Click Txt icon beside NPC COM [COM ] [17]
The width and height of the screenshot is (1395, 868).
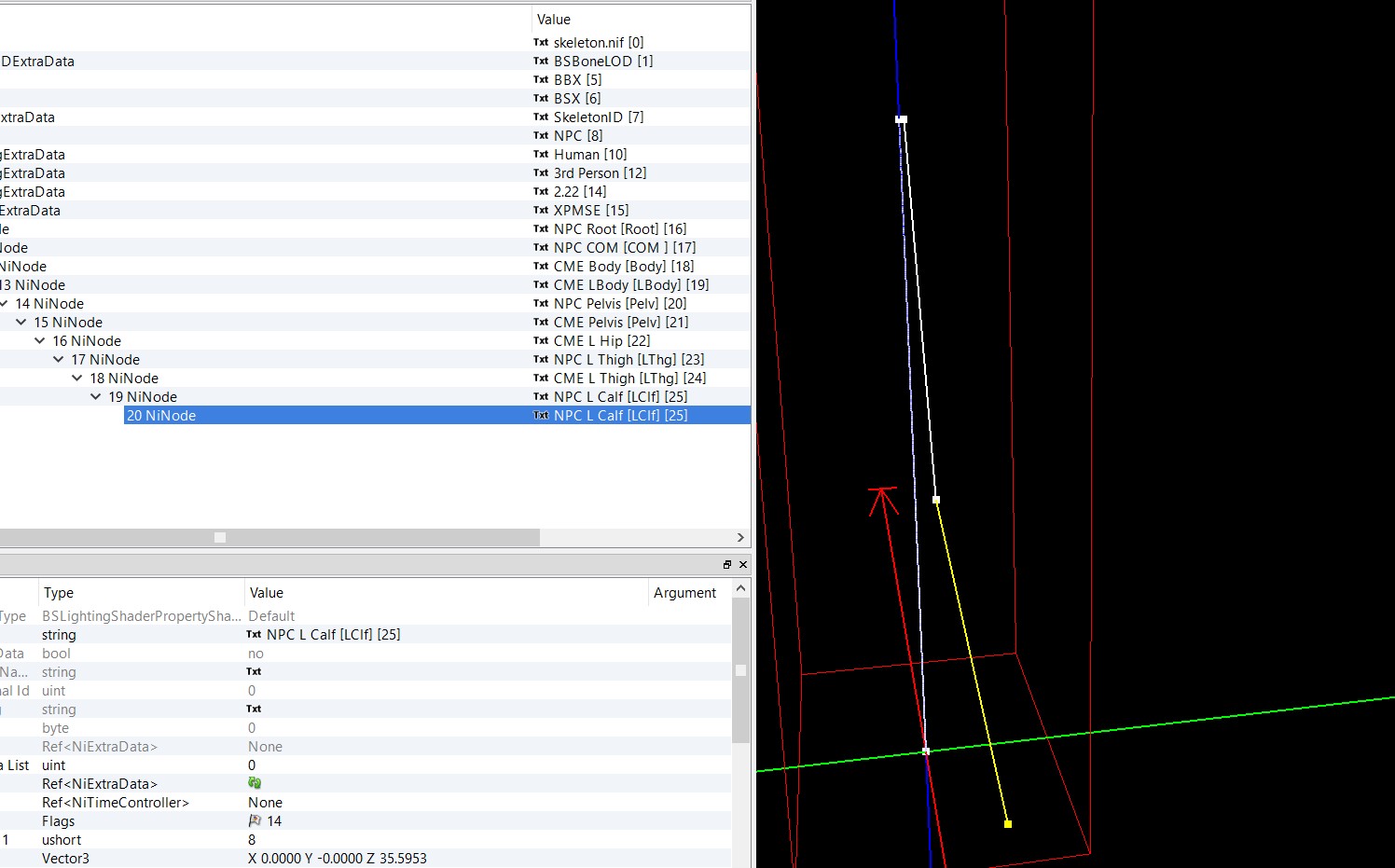(541, 248)
